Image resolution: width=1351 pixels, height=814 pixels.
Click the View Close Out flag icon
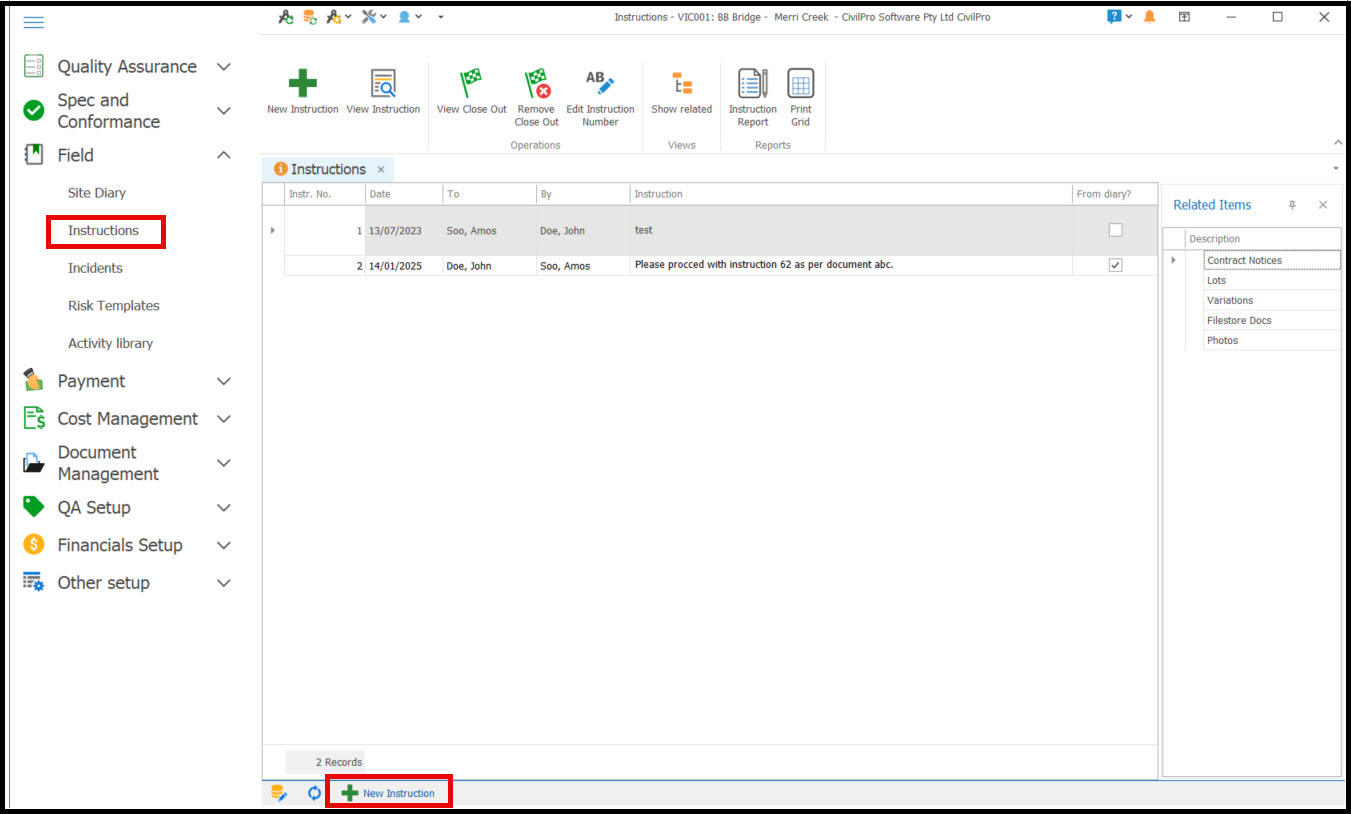471,85
